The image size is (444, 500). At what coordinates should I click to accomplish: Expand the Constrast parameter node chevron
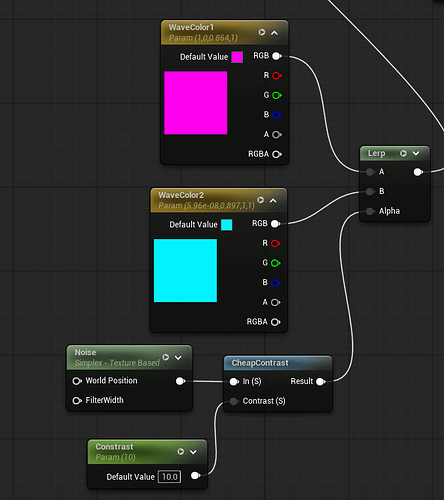click(193, 452)
